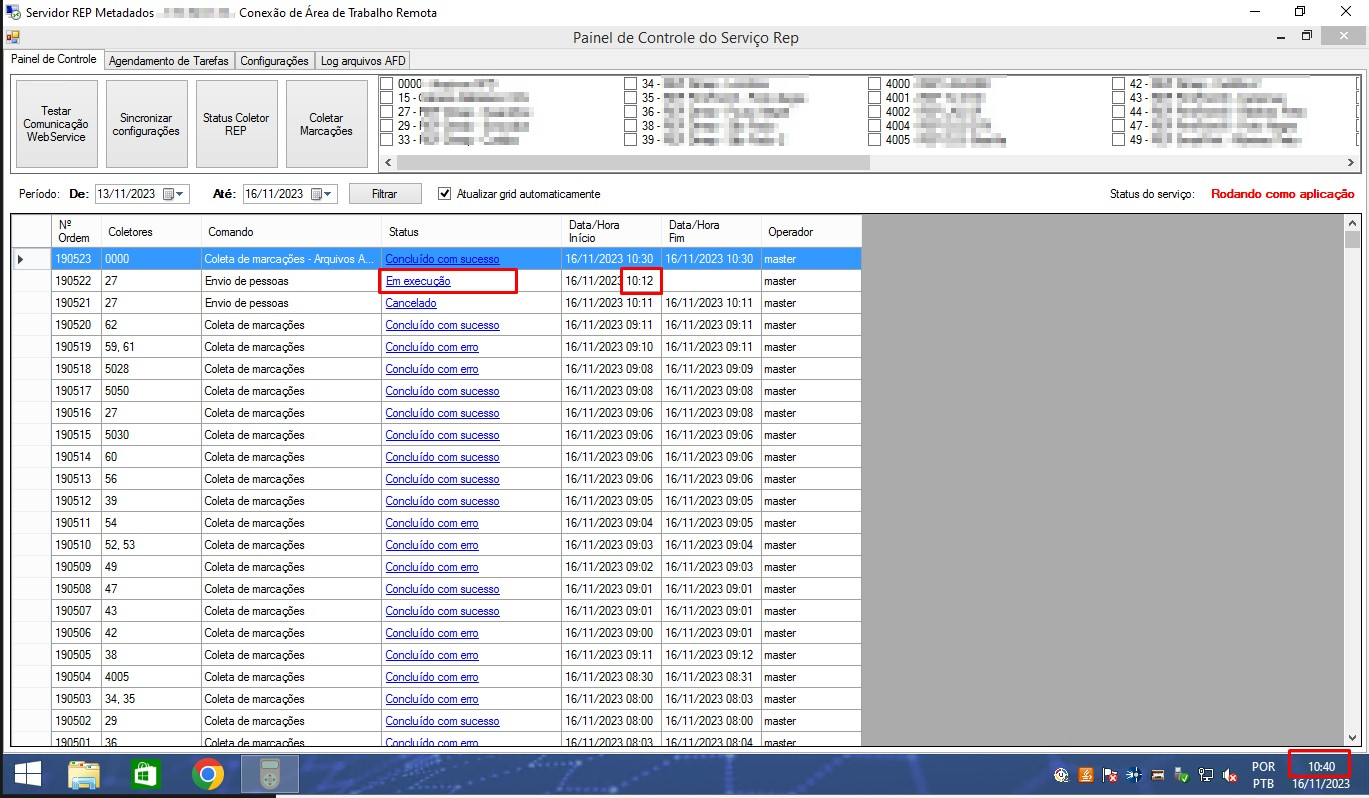The width and height of the screenshot is (1369, 798).
Task: Uncheck 'Atualizar grid automaticamente'
Action: click(x=445, y=194)
